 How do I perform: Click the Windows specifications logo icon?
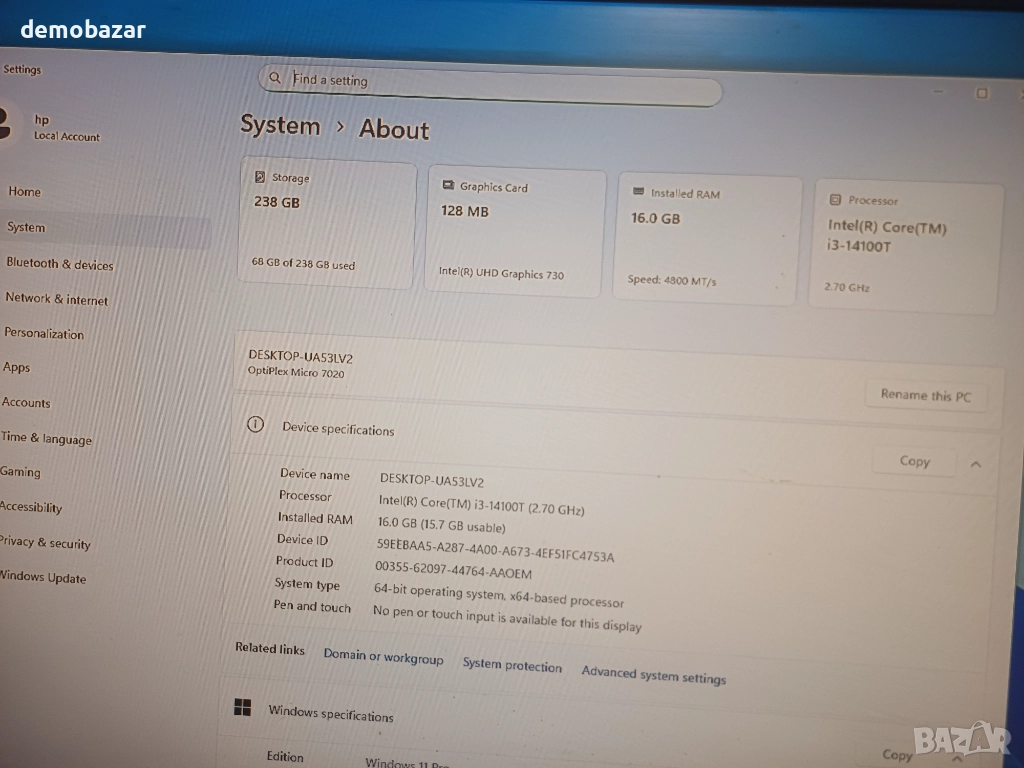pyautogui.click(x=242, y=708)
